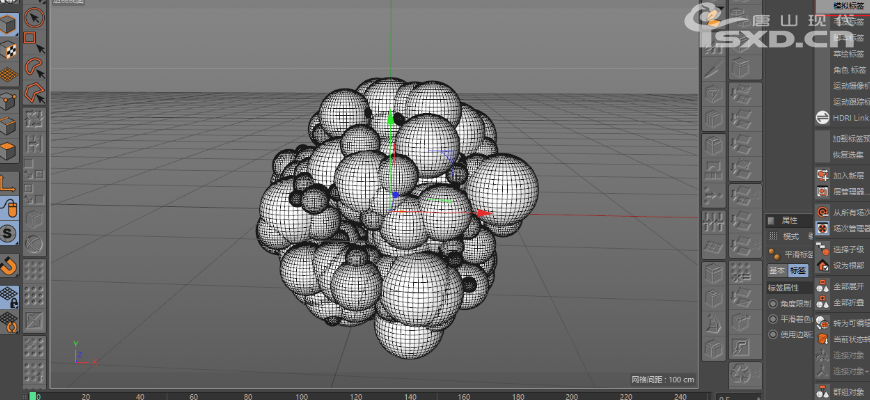The width and height of the screenshot is (870, 400).
Task: Click 群组对象 in the menu
Action: pyautogui.click(x=846, y=391)
